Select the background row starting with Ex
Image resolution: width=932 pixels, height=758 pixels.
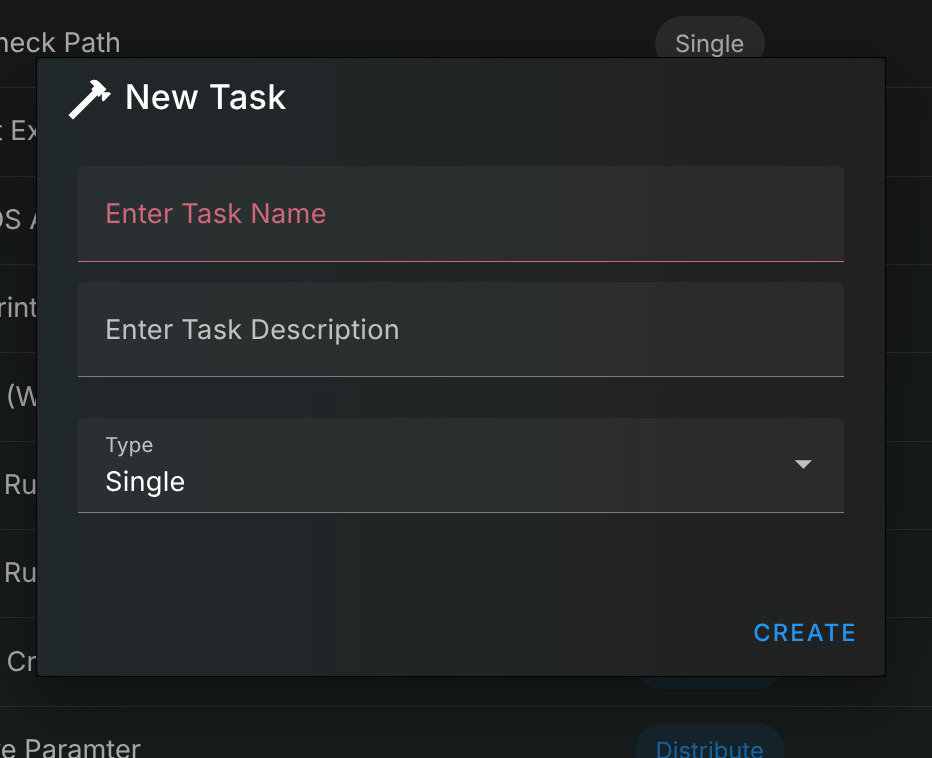coord(18,131)
